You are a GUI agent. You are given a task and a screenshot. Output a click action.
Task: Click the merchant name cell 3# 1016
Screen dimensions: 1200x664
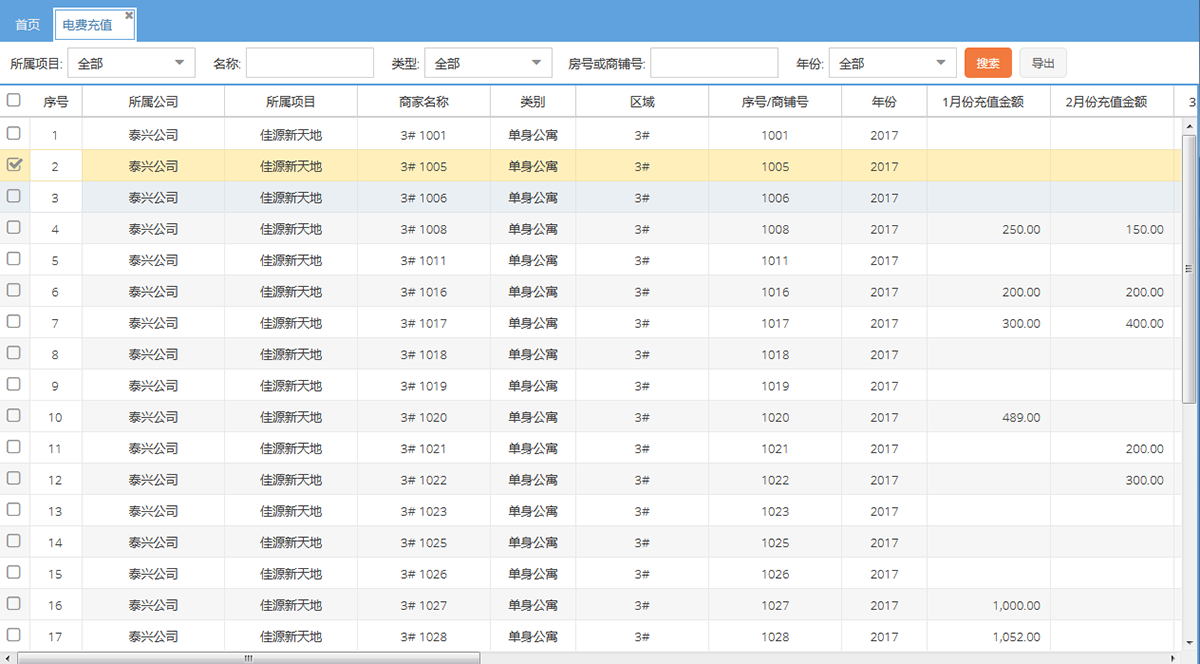[x=424, y=292]
